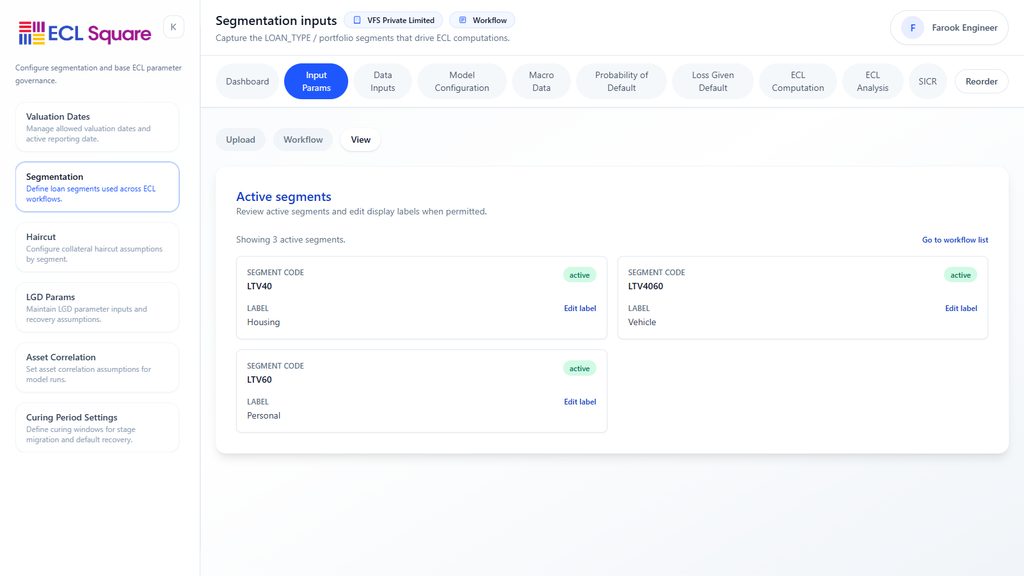This screenshot has height=576, width=1024.
Task: Select the View sub-tab
Action: (360, 140)
